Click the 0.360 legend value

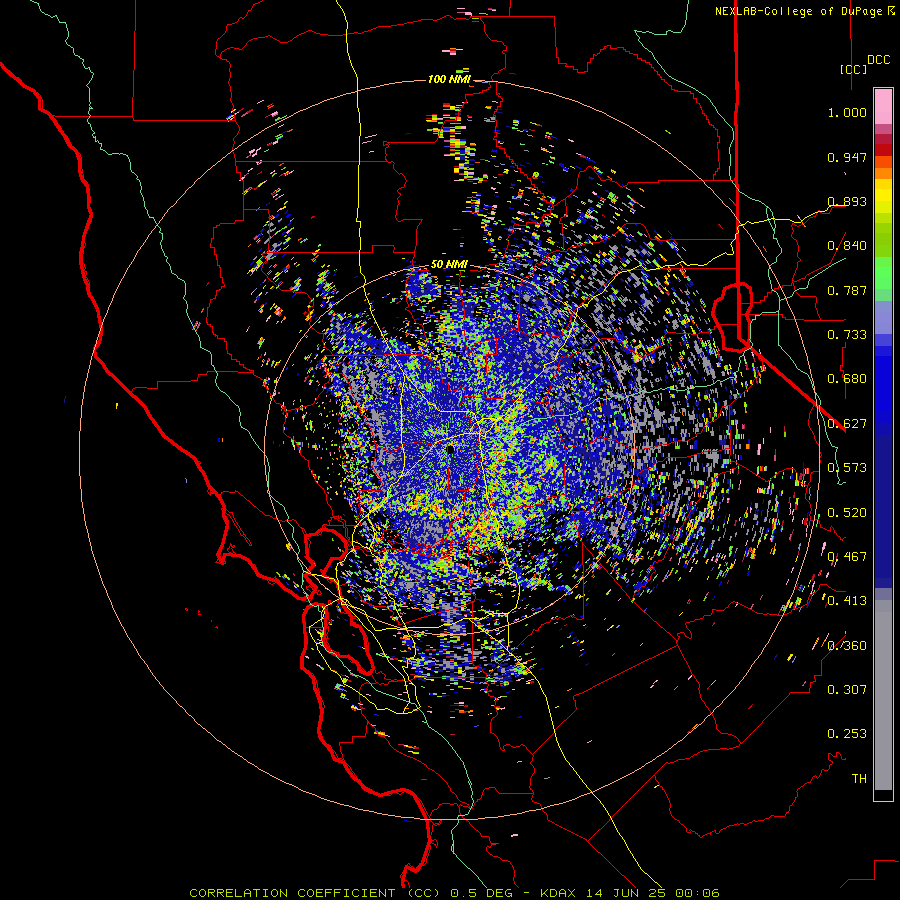pos(847,646)
